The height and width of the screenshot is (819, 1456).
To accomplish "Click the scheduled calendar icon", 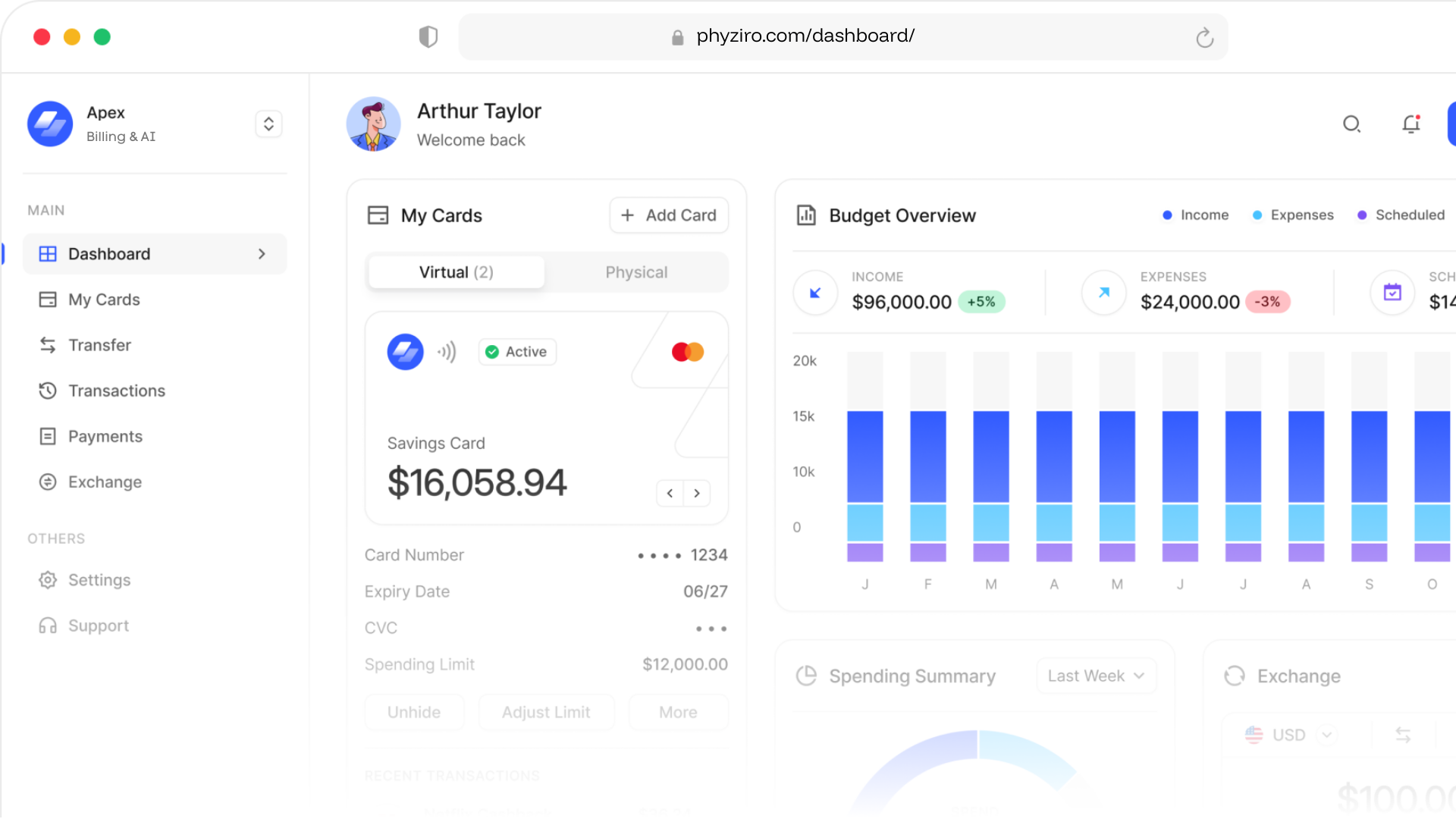I will click(1392, 292).
